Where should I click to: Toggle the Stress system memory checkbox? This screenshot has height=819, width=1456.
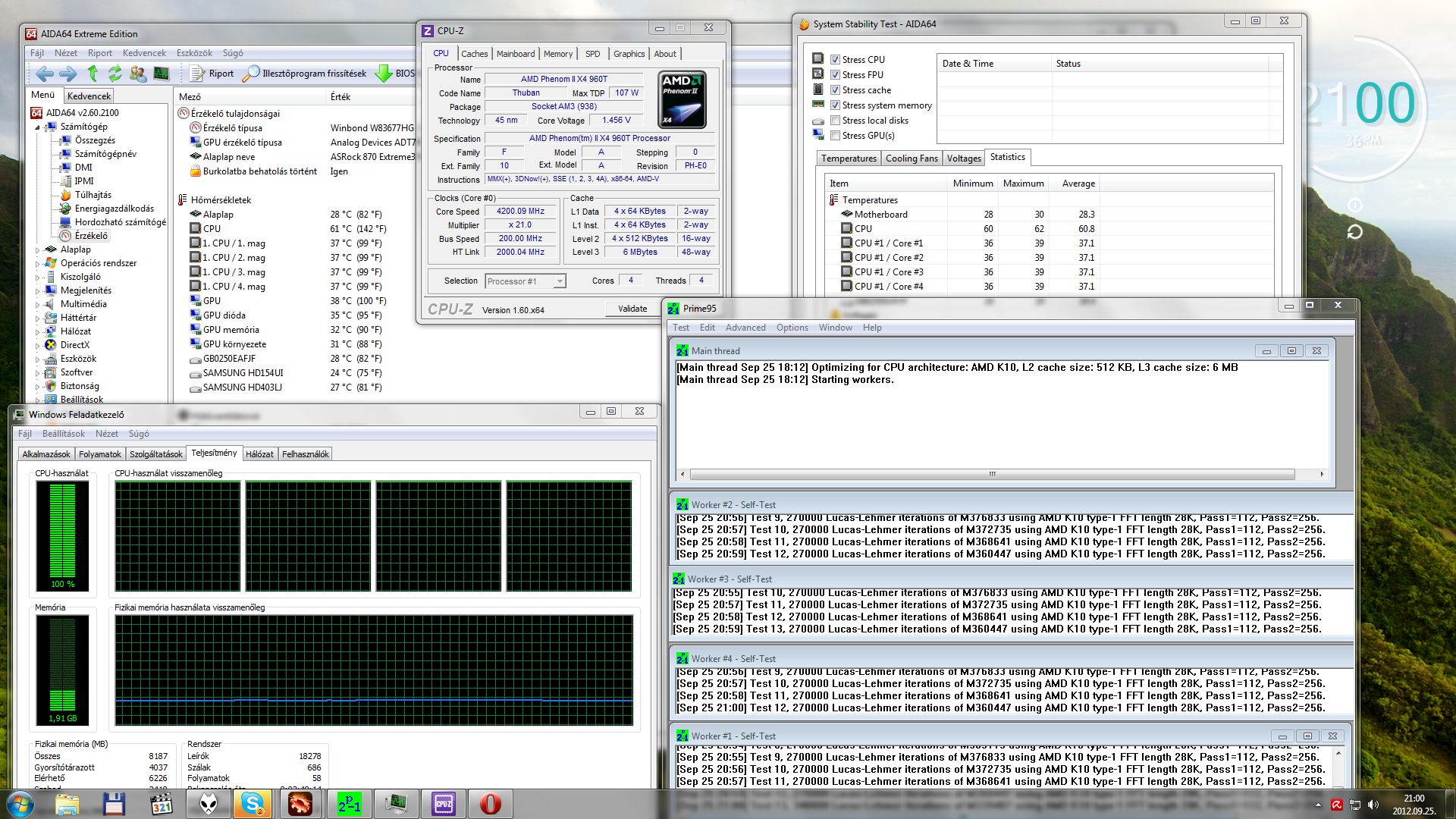[x=835, y=105]
